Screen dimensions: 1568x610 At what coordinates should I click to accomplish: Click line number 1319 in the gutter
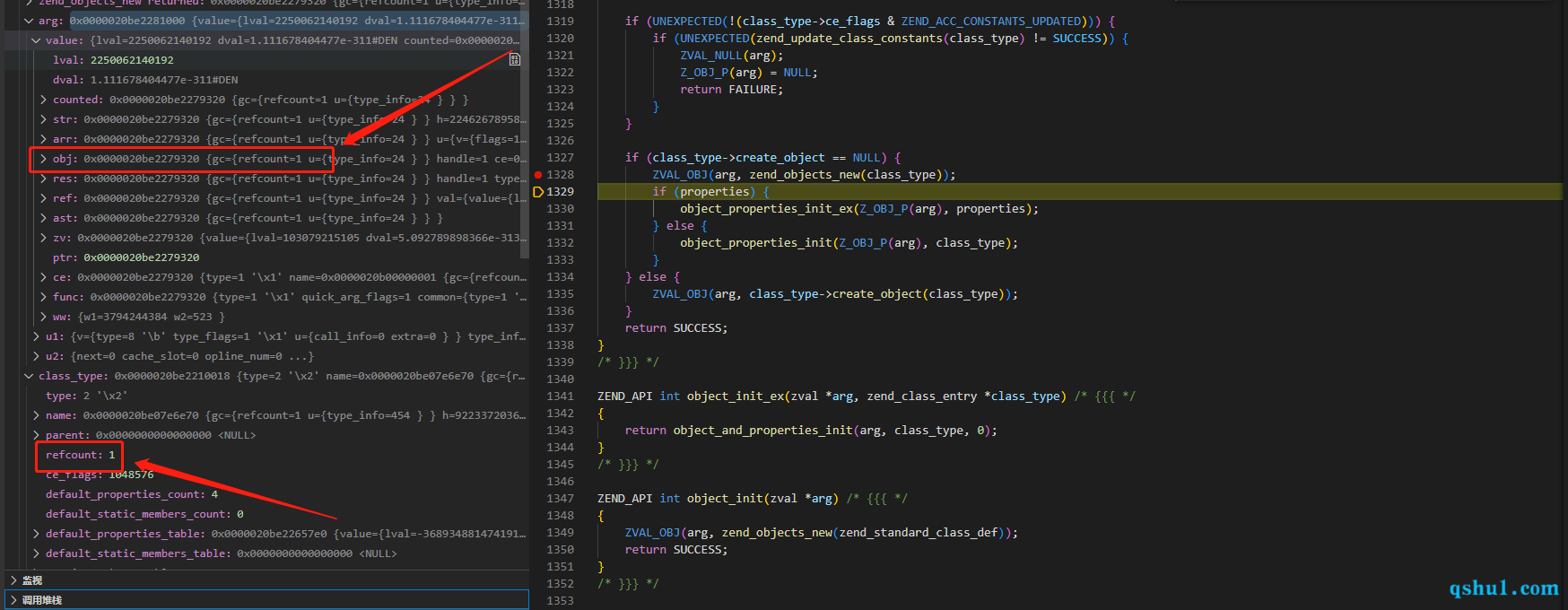(560, 21)
